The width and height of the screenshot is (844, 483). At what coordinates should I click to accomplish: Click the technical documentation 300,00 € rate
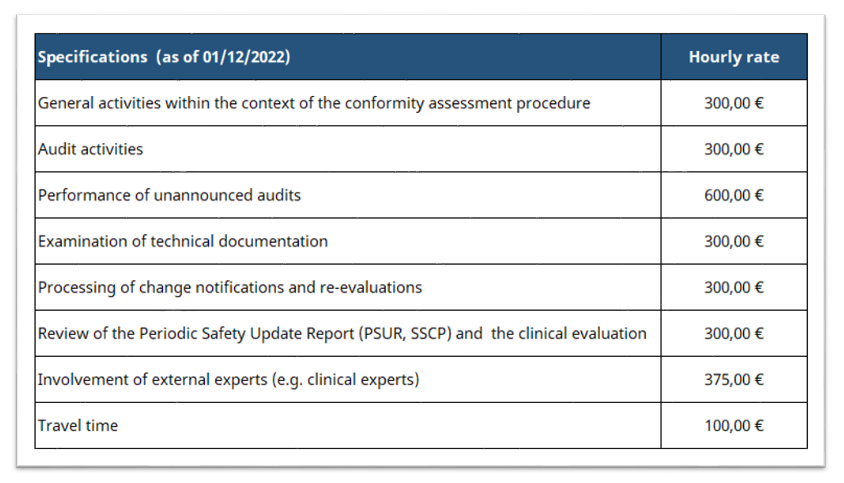(x=733, y=241)
